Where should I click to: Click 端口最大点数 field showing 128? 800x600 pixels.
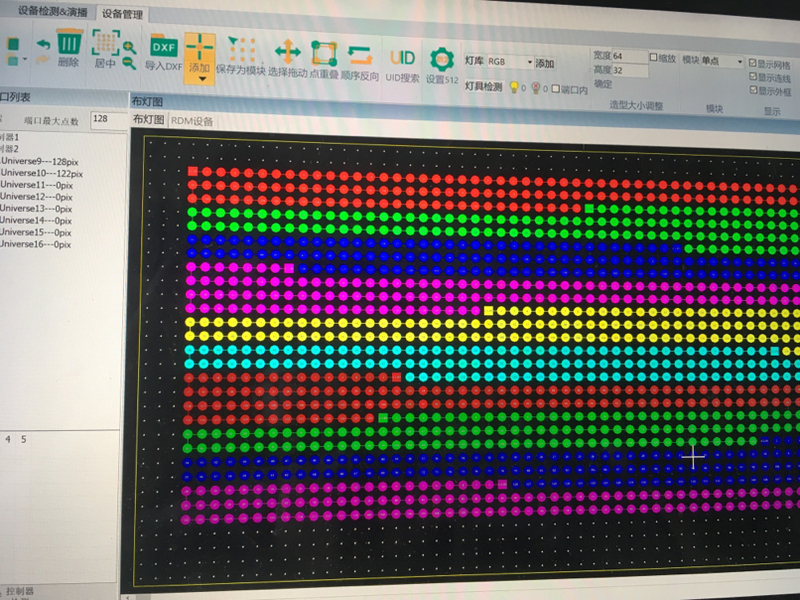[x=108, y=119]
